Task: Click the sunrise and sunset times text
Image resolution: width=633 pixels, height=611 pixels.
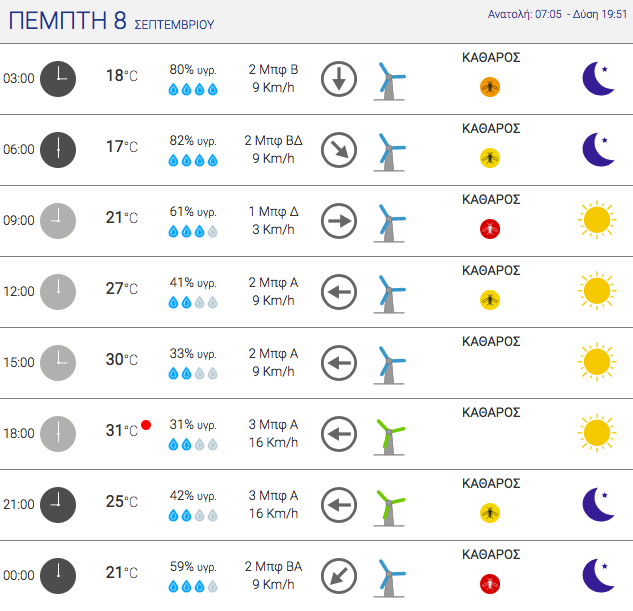Action: pyautogui.click(x=557, y=14)
